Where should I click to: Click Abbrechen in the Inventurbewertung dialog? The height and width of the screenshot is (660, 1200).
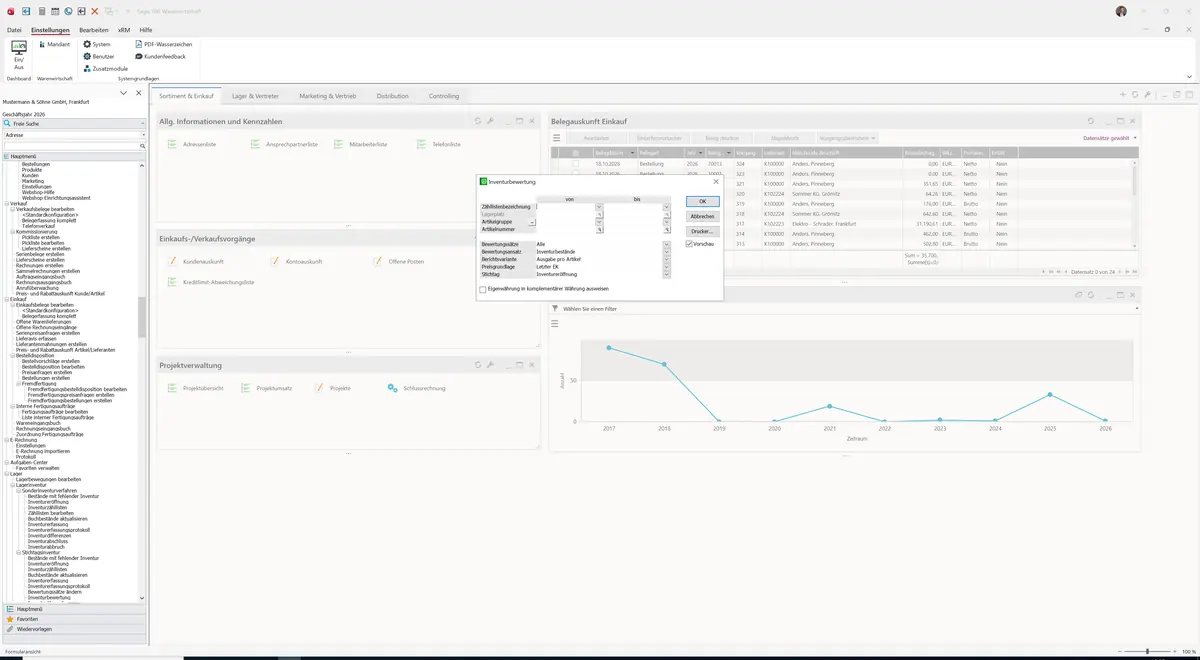coord(702,216)
